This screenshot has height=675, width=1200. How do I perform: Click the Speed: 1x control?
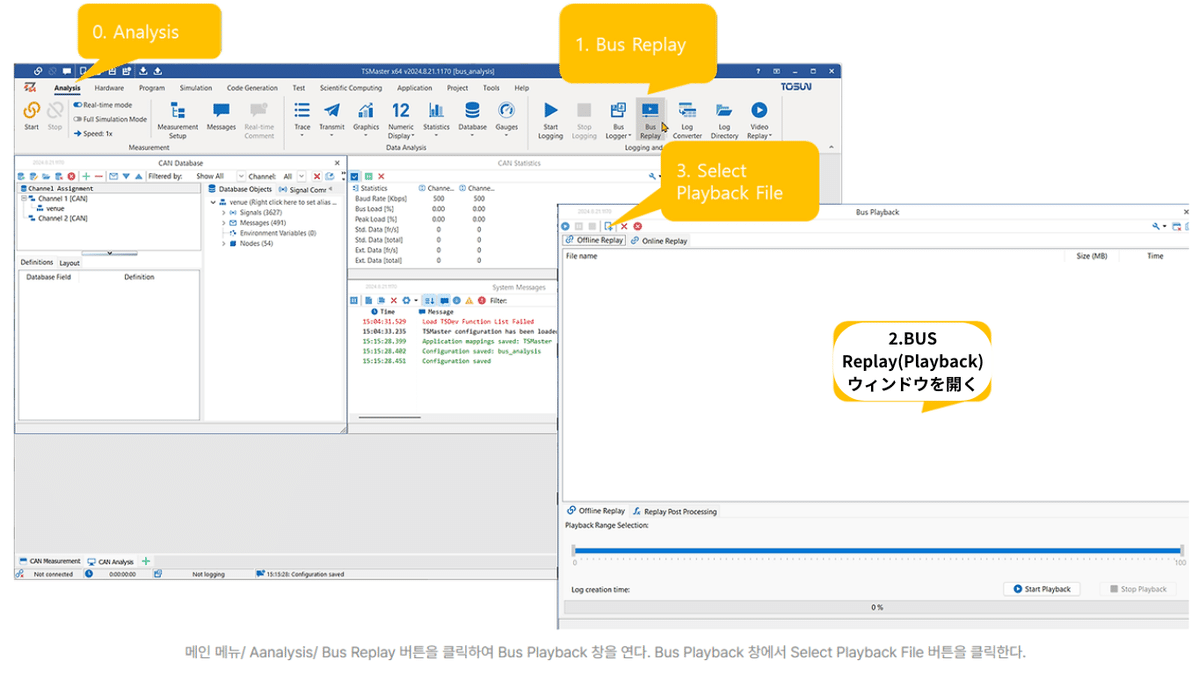click(x=93, y=133)
